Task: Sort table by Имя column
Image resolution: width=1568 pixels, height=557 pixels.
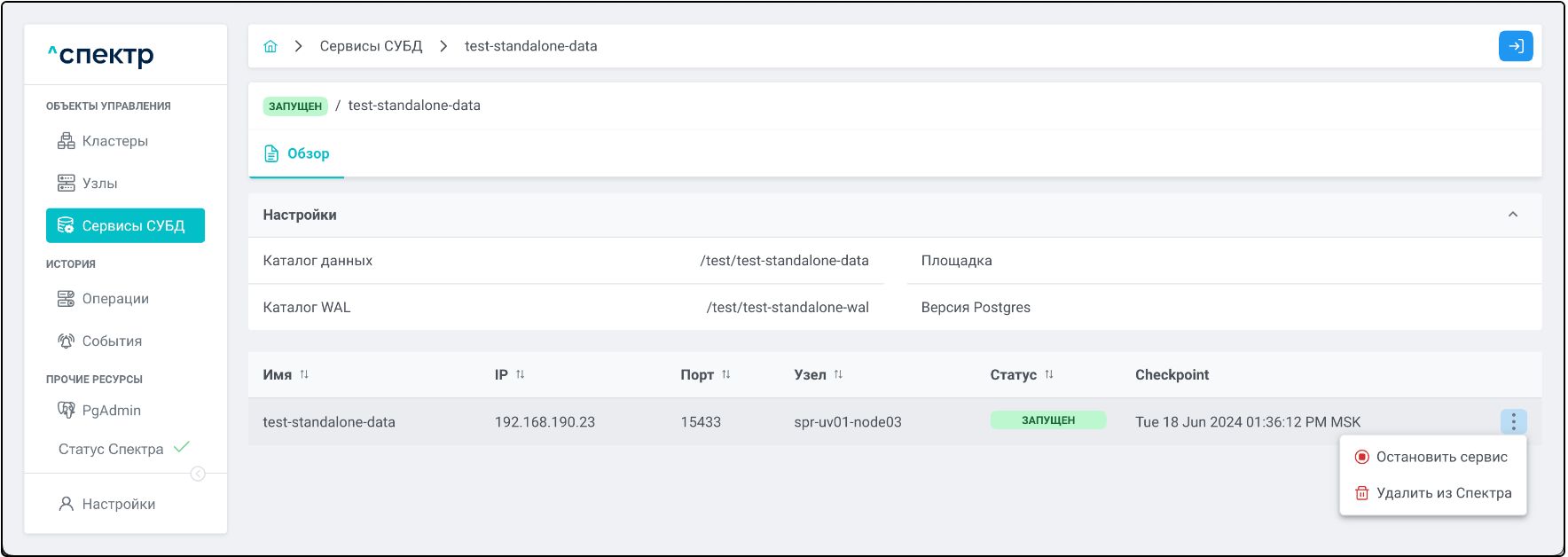Action: coord(304,374)
